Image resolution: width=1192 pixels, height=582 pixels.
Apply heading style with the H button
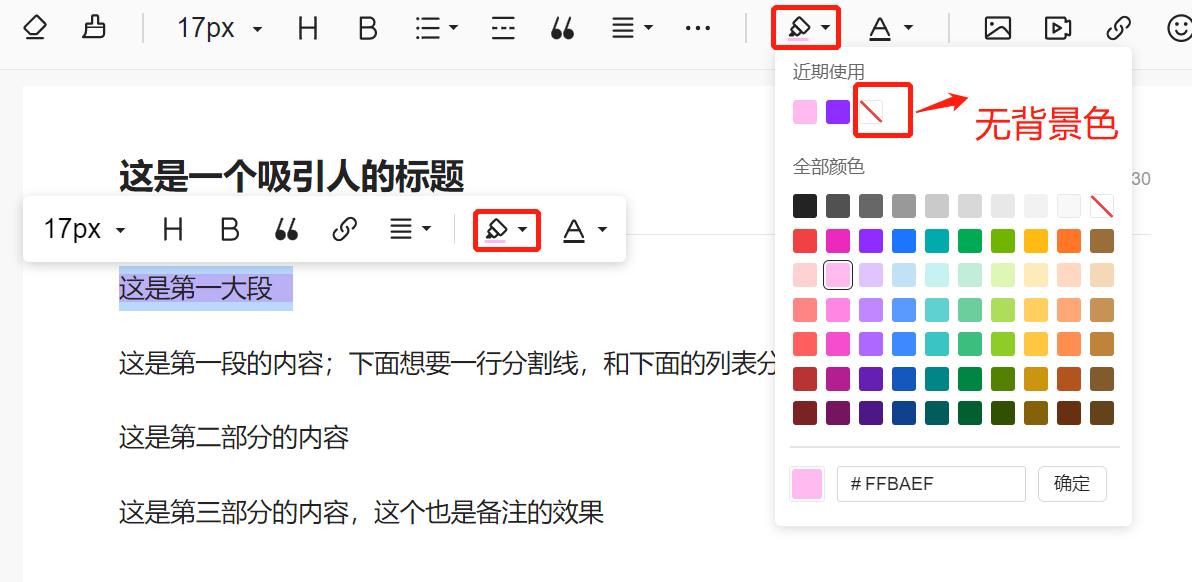(307, 28)
